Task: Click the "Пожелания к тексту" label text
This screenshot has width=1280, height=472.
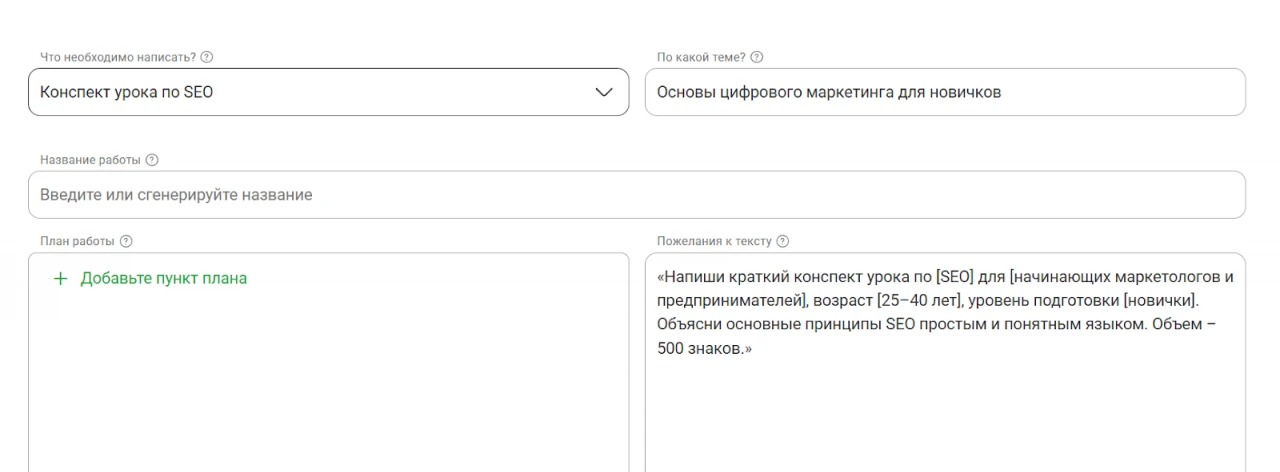Action: click(714, 241)
